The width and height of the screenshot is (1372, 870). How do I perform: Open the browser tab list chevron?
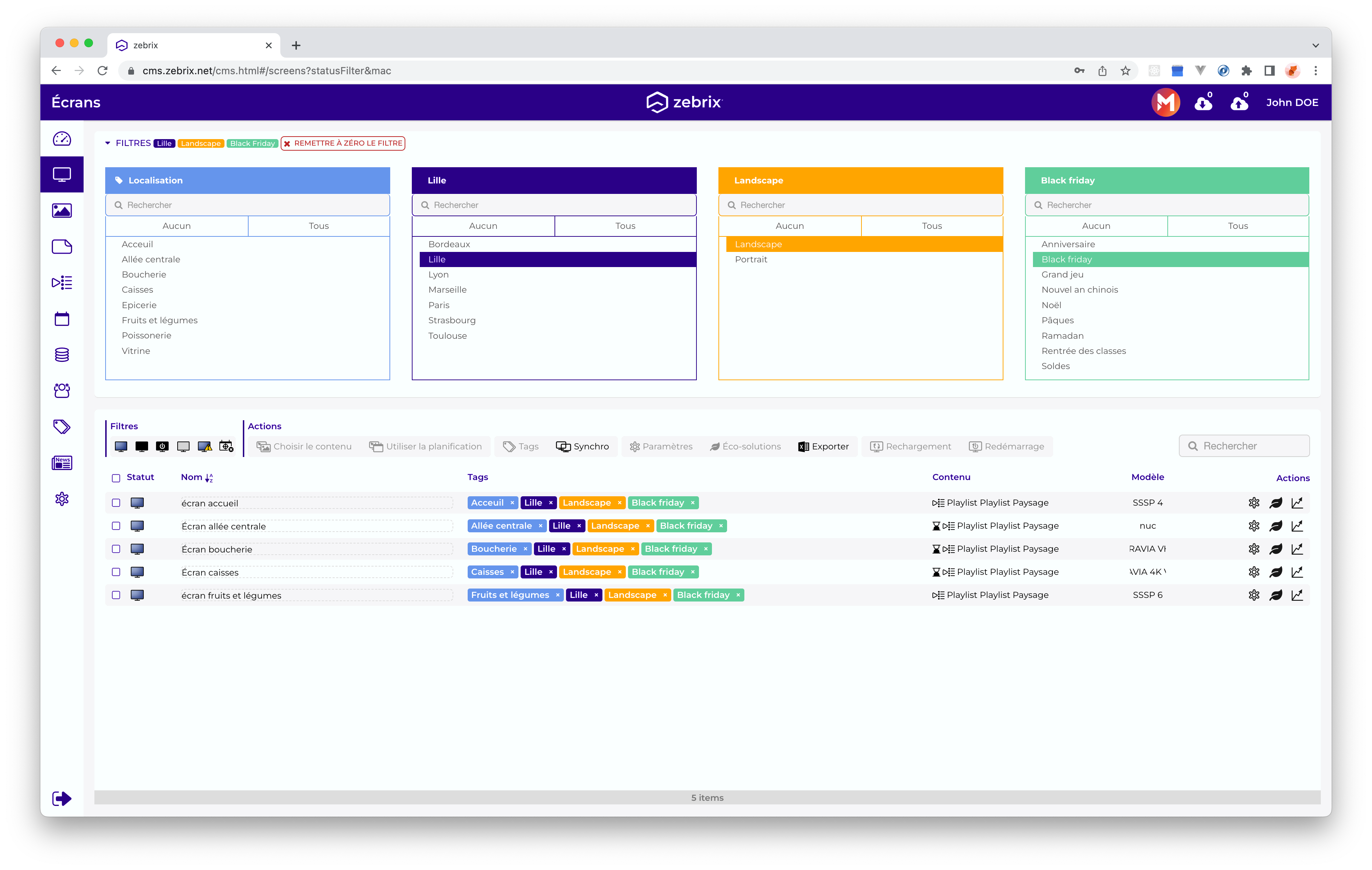point(1315,46)
